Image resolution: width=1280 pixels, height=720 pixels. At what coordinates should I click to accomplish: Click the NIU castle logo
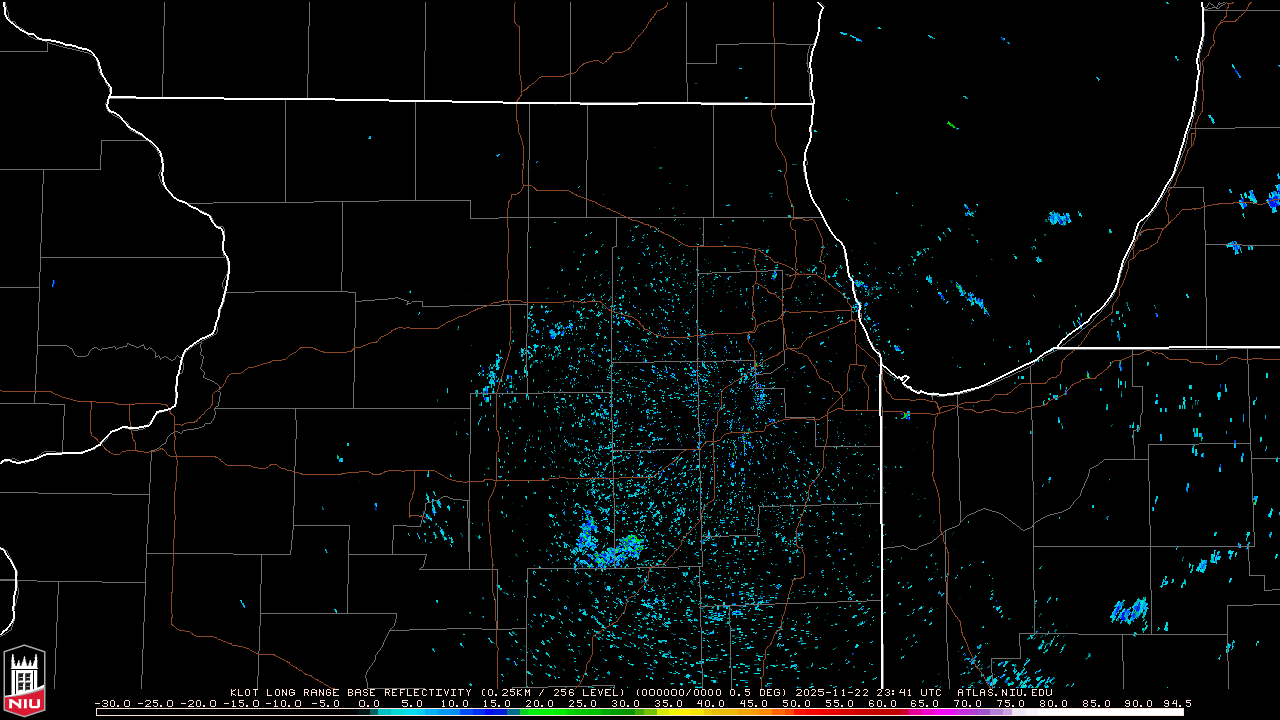click(24, 682)
